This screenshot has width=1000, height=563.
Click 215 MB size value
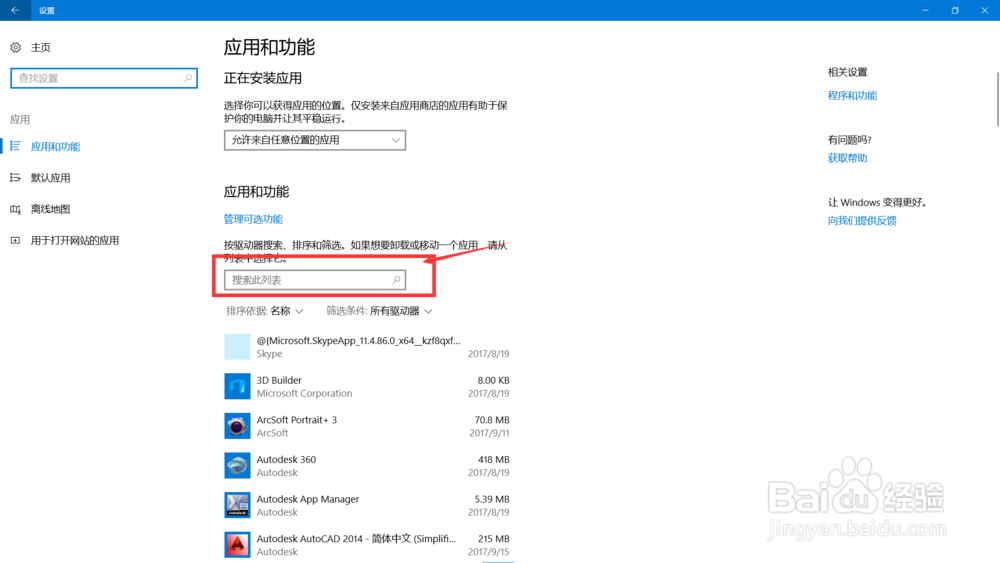(x=494, y=538)
